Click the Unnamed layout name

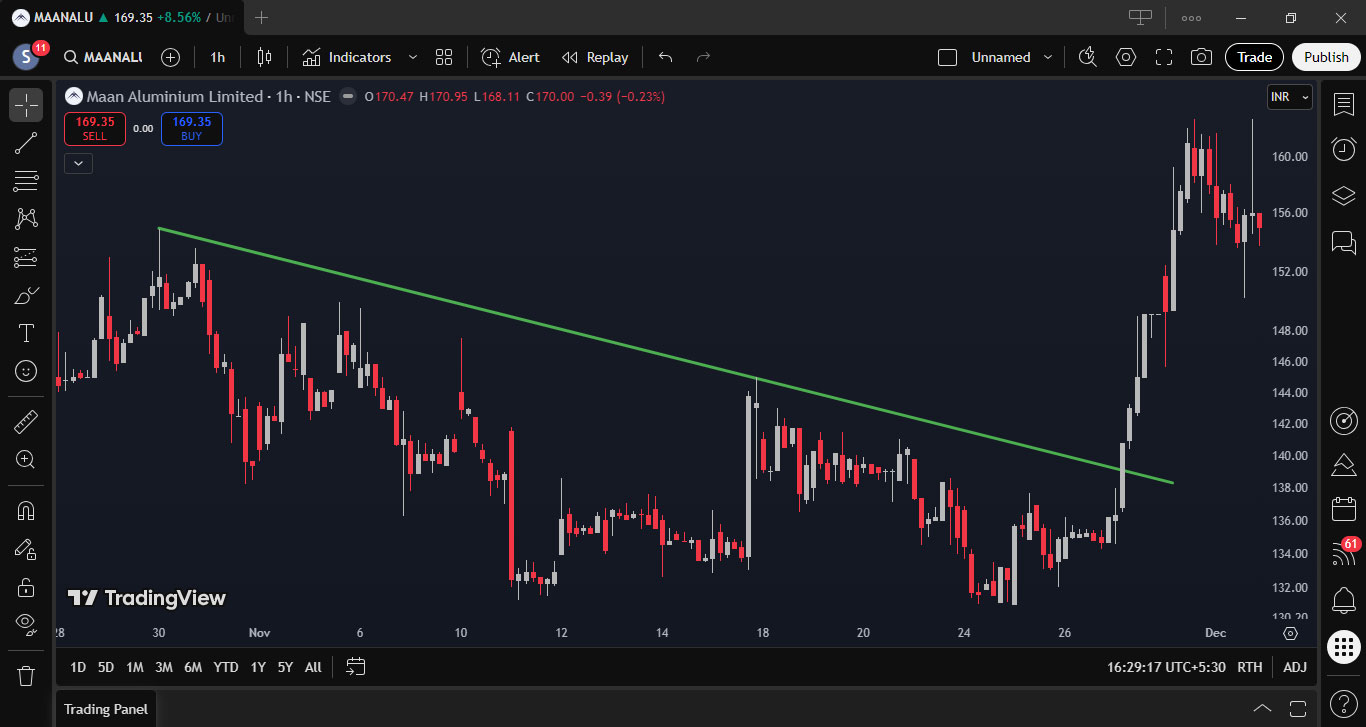point(1000,57)
